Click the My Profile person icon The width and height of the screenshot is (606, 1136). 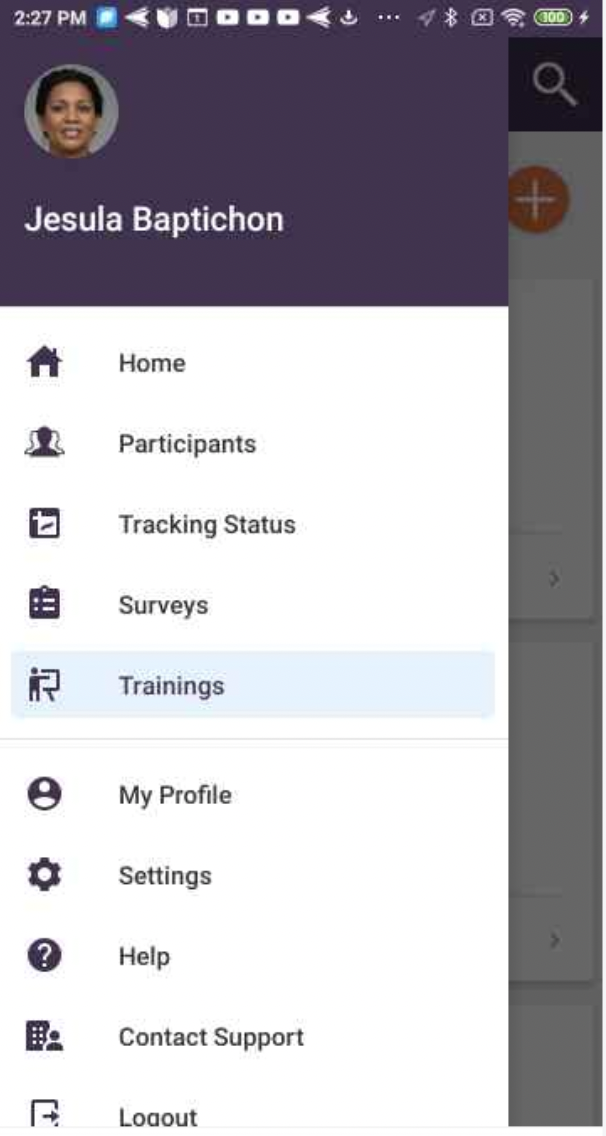point(44,795)
